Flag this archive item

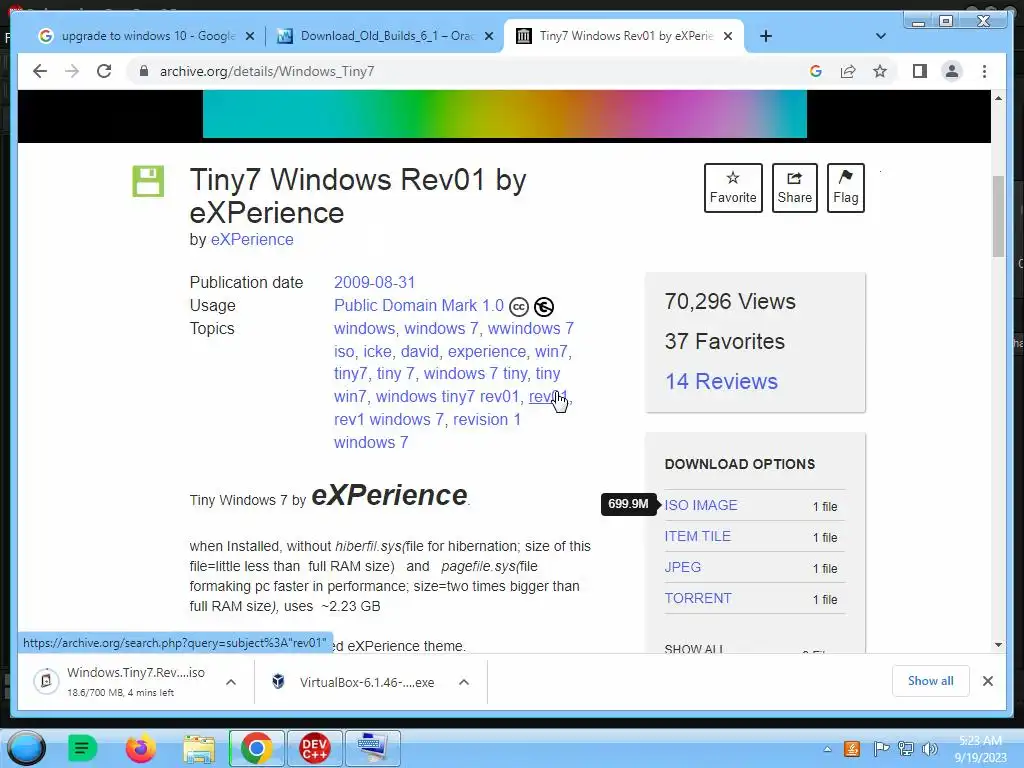(845, 187)
